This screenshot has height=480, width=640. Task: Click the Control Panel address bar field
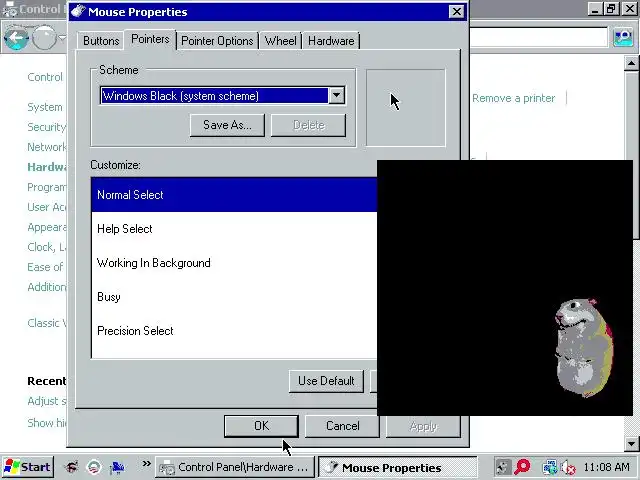tap(538, 38)
